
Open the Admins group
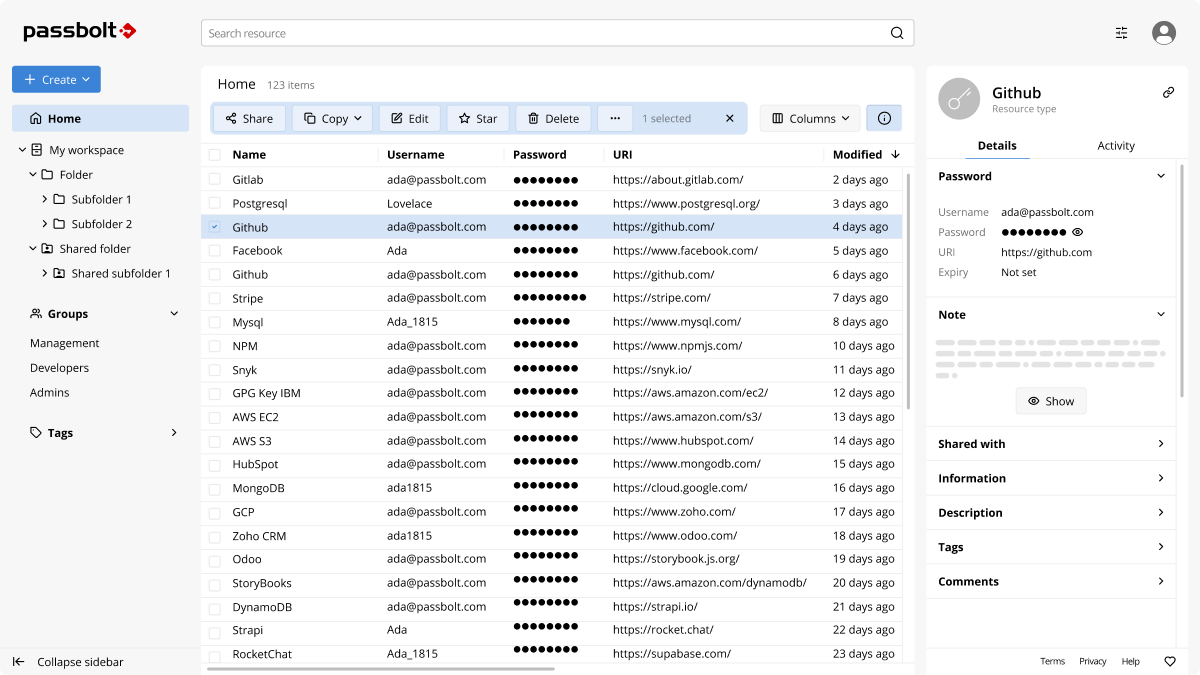[x=50, y=392]
